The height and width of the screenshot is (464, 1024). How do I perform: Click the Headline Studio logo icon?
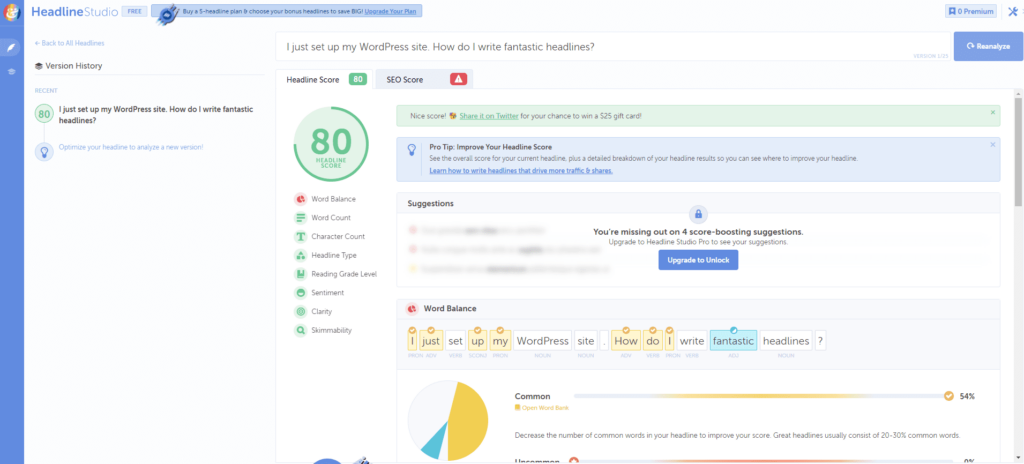(12, 12)
